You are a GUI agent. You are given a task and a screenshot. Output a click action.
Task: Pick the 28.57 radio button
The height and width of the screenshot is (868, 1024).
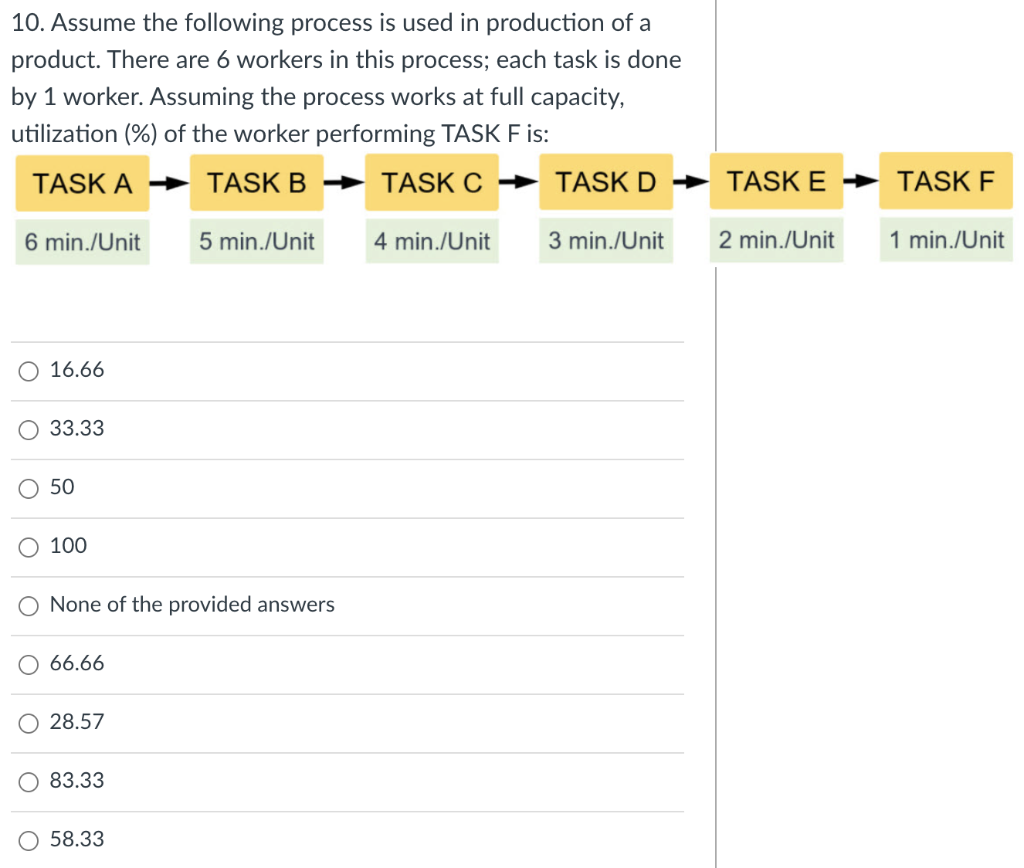pyautogui.click(x=28, y=722)
